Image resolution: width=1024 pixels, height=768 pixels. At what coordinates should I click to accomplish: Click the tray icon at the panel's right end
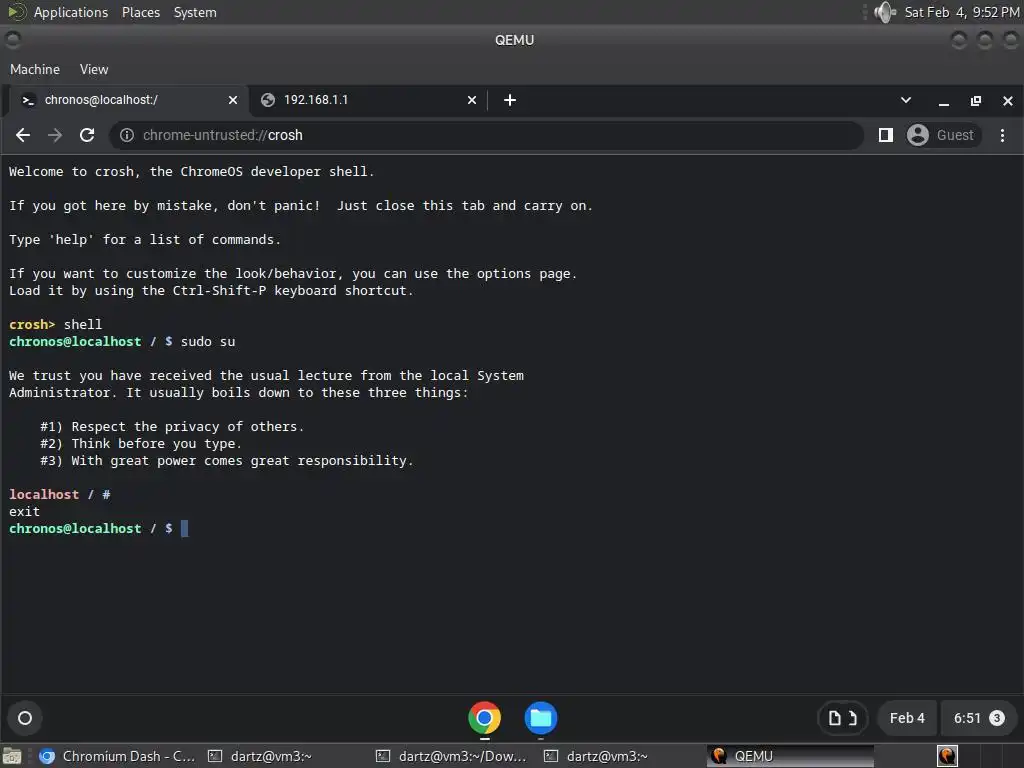(x=947, y=756)
